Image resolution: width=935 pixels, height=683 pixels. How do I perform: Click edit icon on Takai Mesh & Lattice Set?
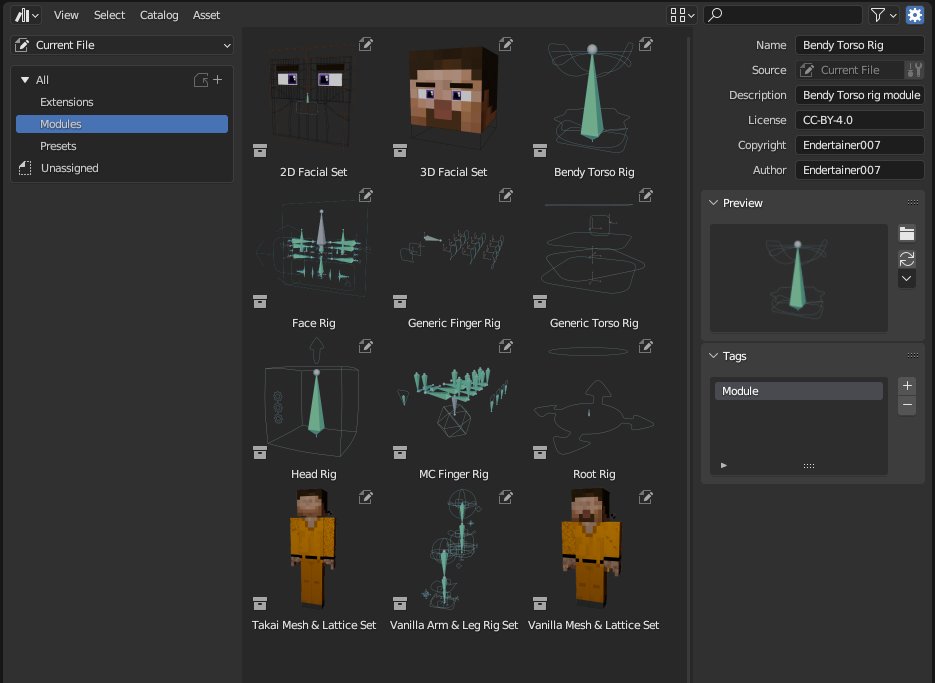pos(366,497)
